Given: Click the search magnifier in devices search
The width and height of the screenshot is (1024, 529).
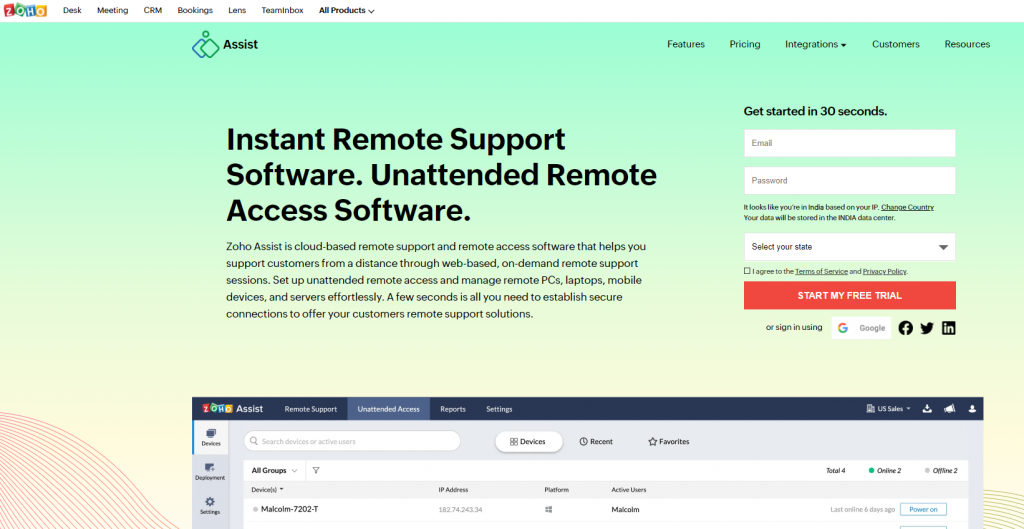Looking at the screenshot, I should [254, 441].
